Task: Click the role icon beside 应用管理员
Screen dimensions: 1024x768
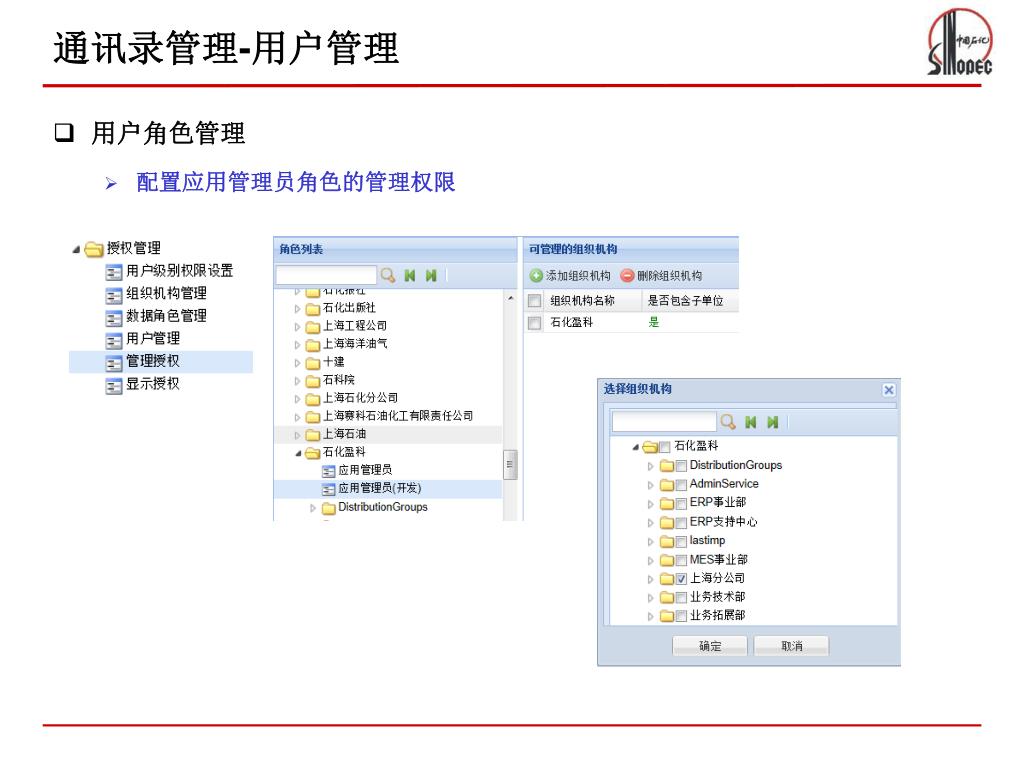Action: coord(328,471)
